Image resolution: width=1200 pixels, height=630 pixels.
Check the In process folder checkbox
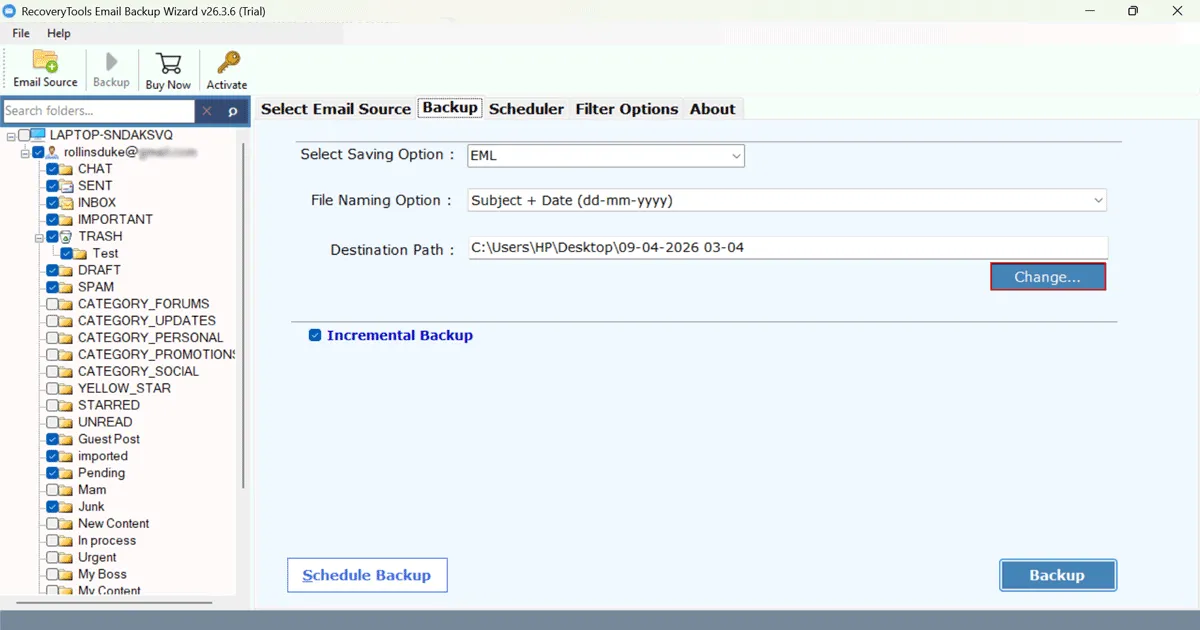52,541
